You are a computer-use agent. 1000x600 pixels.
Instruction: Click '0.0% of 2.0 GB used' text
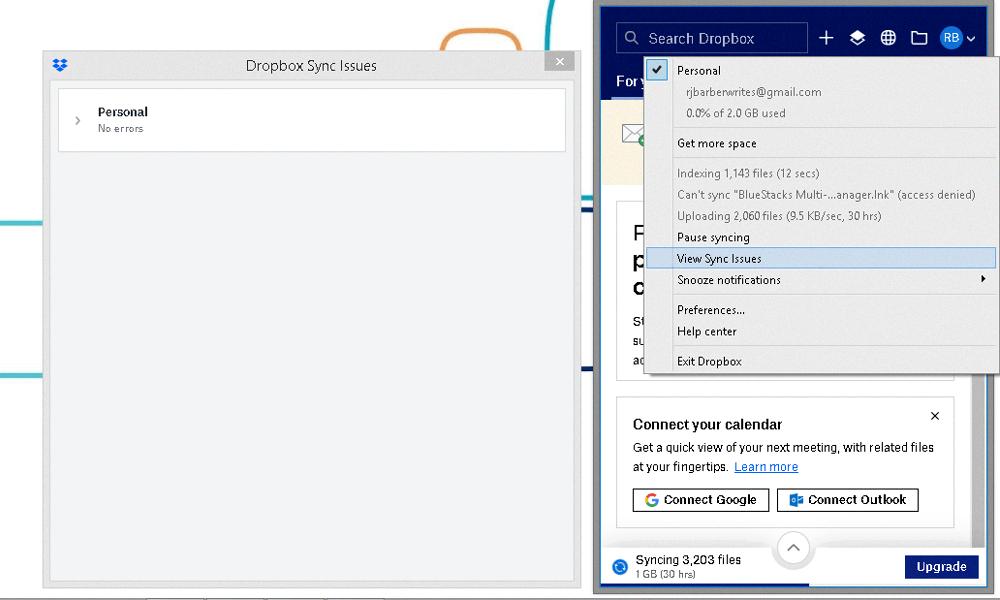point(736,113)
